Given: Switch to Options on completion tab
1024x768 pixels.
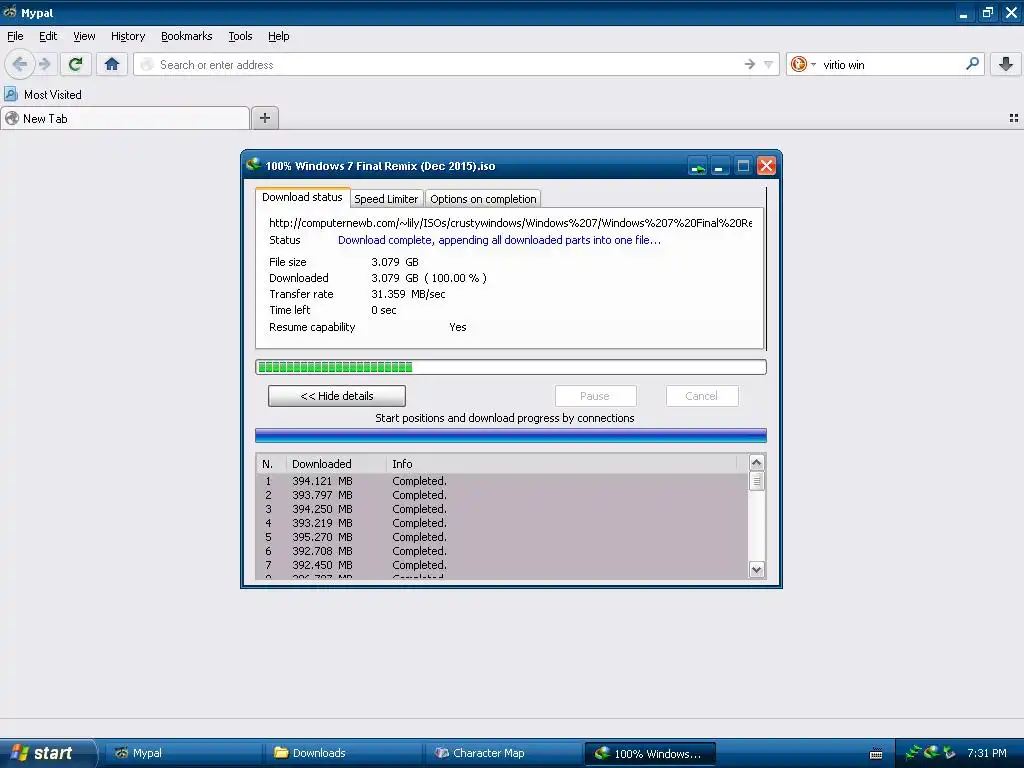Looking at the screenshot, I should click(x=483, y=199).
